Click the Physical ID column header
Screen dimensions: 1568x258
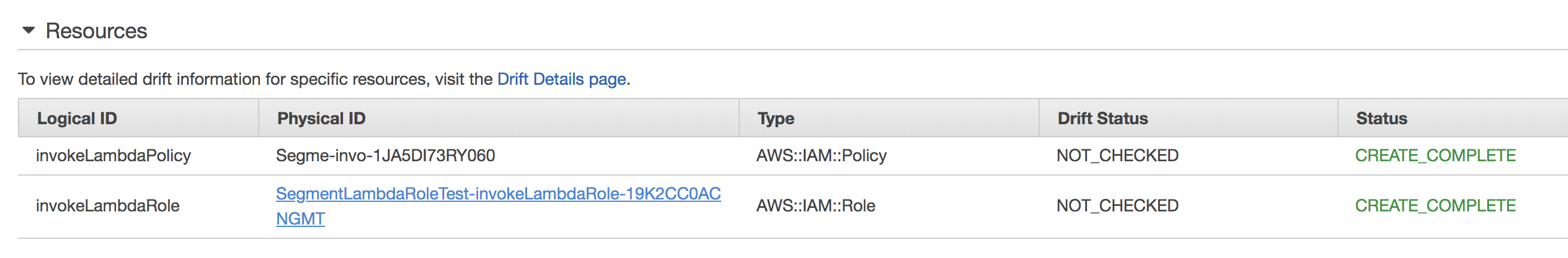321,118
